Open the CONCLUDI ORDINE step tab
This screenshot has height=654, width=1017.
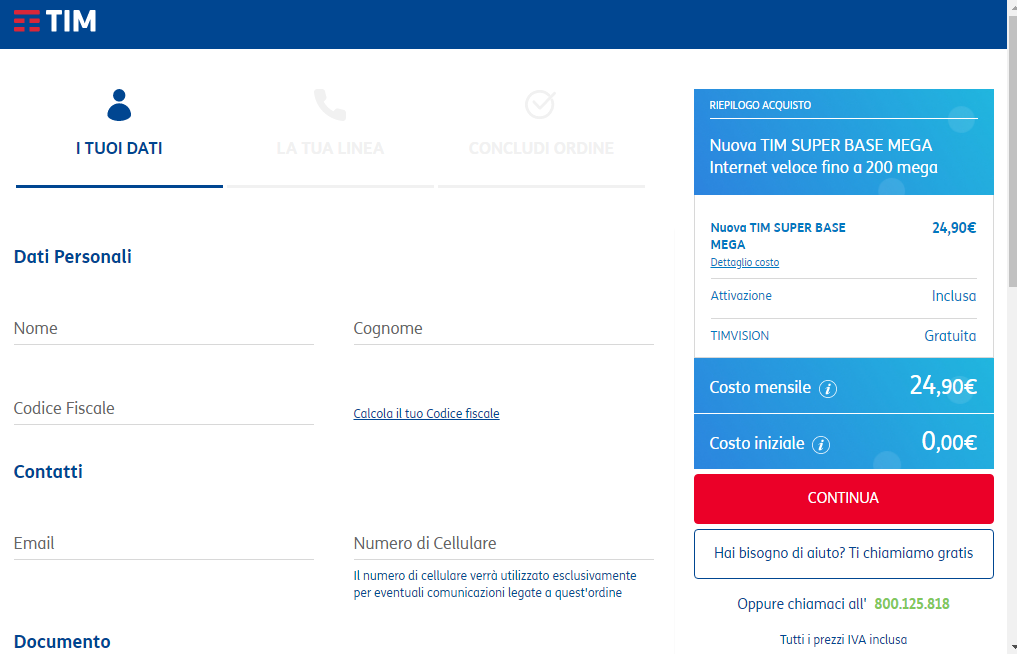click(542, 138)
